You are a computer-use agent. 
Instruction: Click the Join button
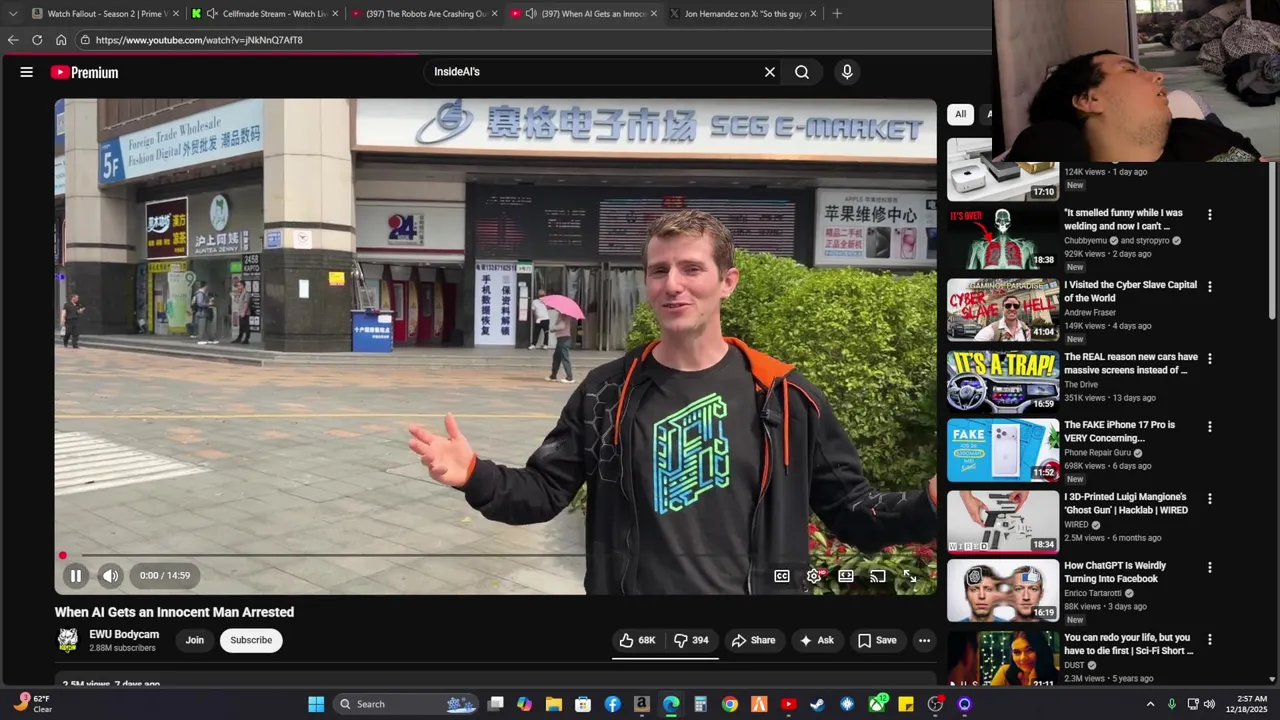[x=195, y=640]
